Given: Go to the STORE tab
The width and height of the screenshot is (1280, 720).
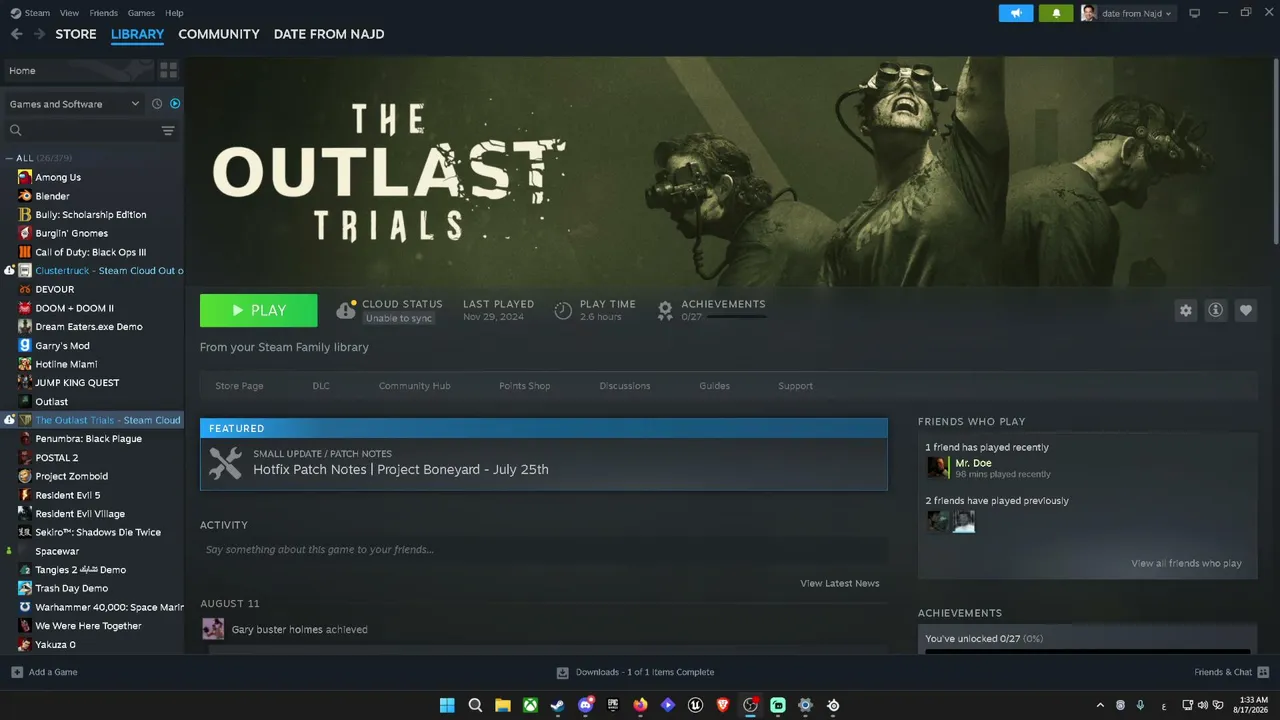Looking at the screenshot, I should point(76,34).
